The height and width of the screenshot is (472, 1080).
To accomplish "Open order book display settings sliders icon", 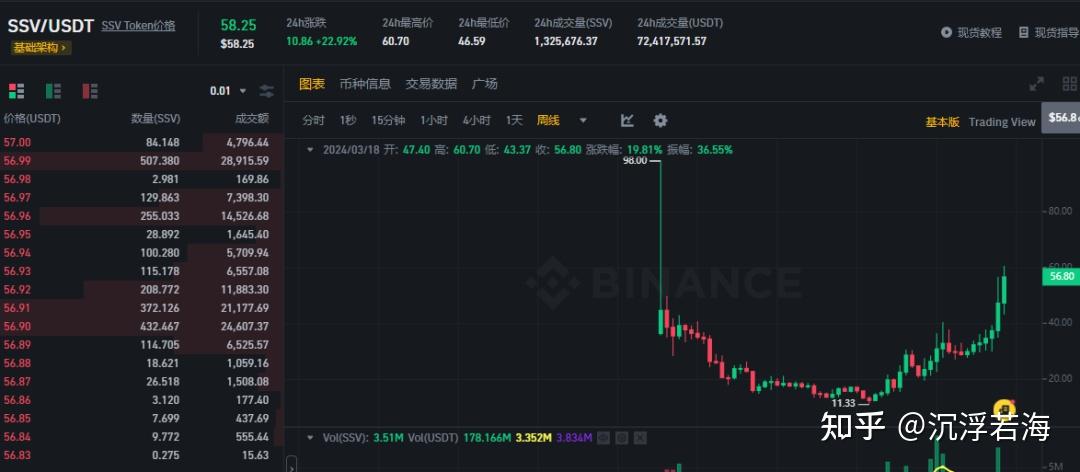I will [267, 91].
